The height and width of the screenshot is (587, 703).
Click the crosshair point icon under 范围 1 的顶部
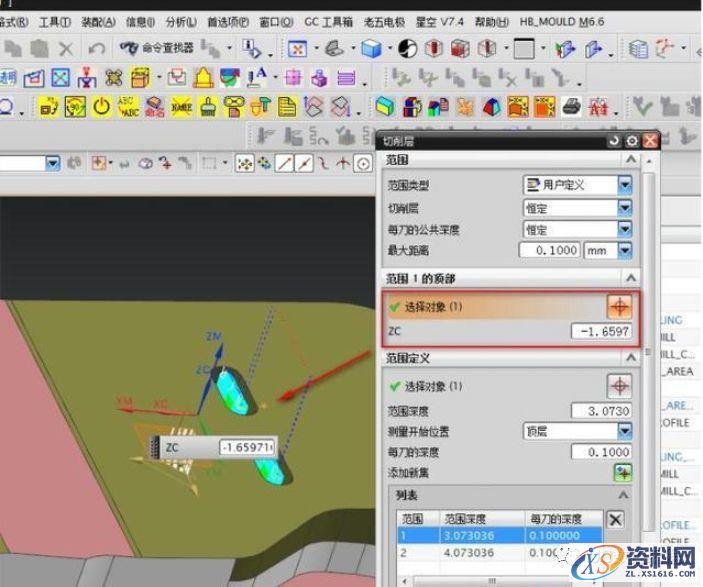(x=620, y=306)
